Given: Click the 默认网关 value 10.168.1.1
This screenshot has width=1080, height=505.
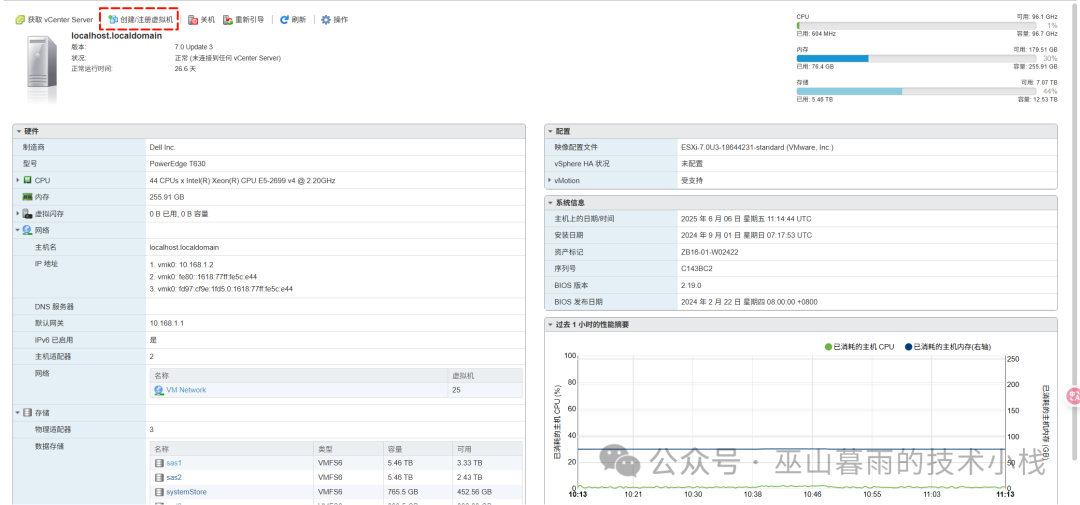Looking at the screenshot, I should pos(166,323).
